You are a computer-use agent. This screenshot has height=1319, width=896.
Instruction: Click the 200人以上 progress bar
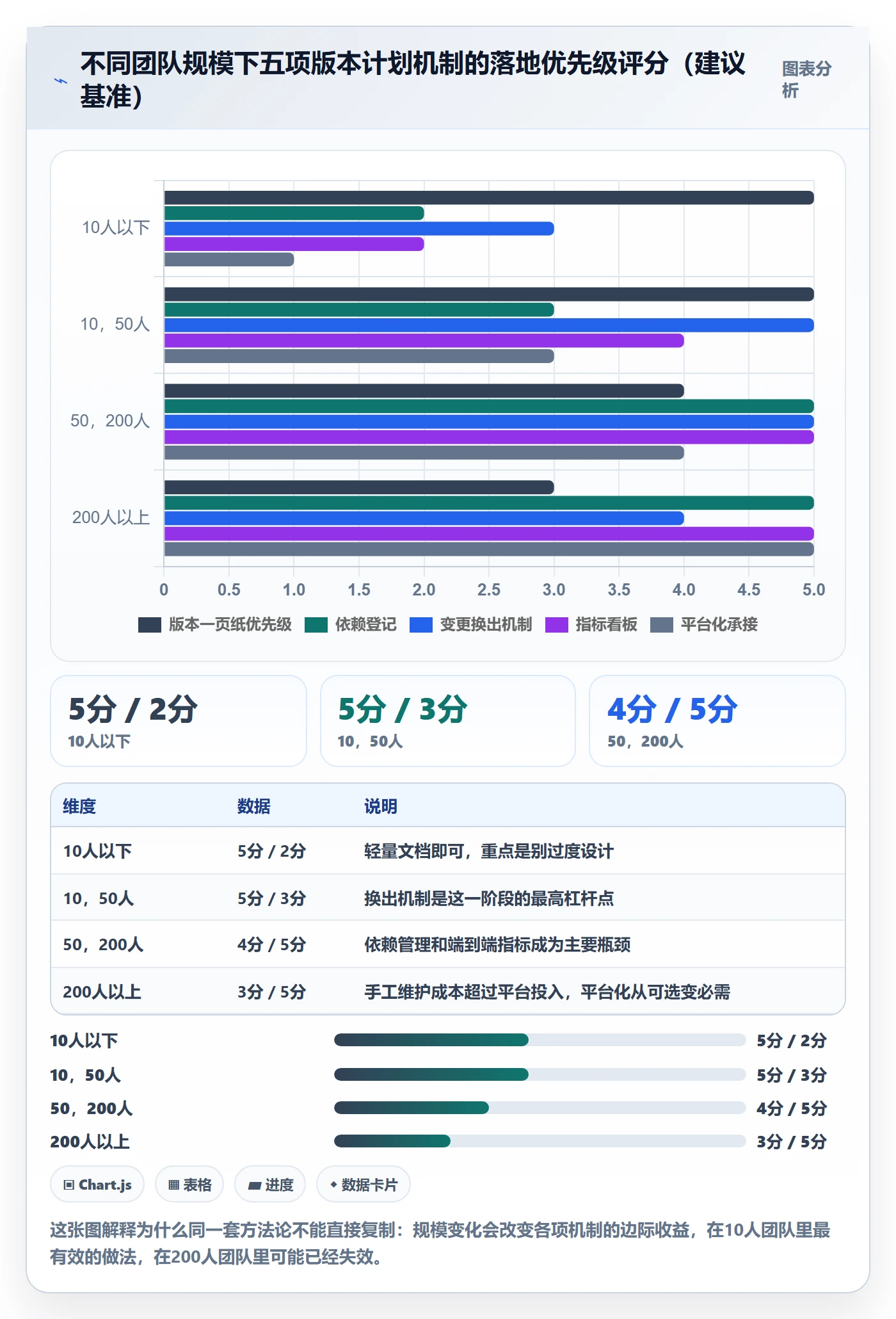540,1140
